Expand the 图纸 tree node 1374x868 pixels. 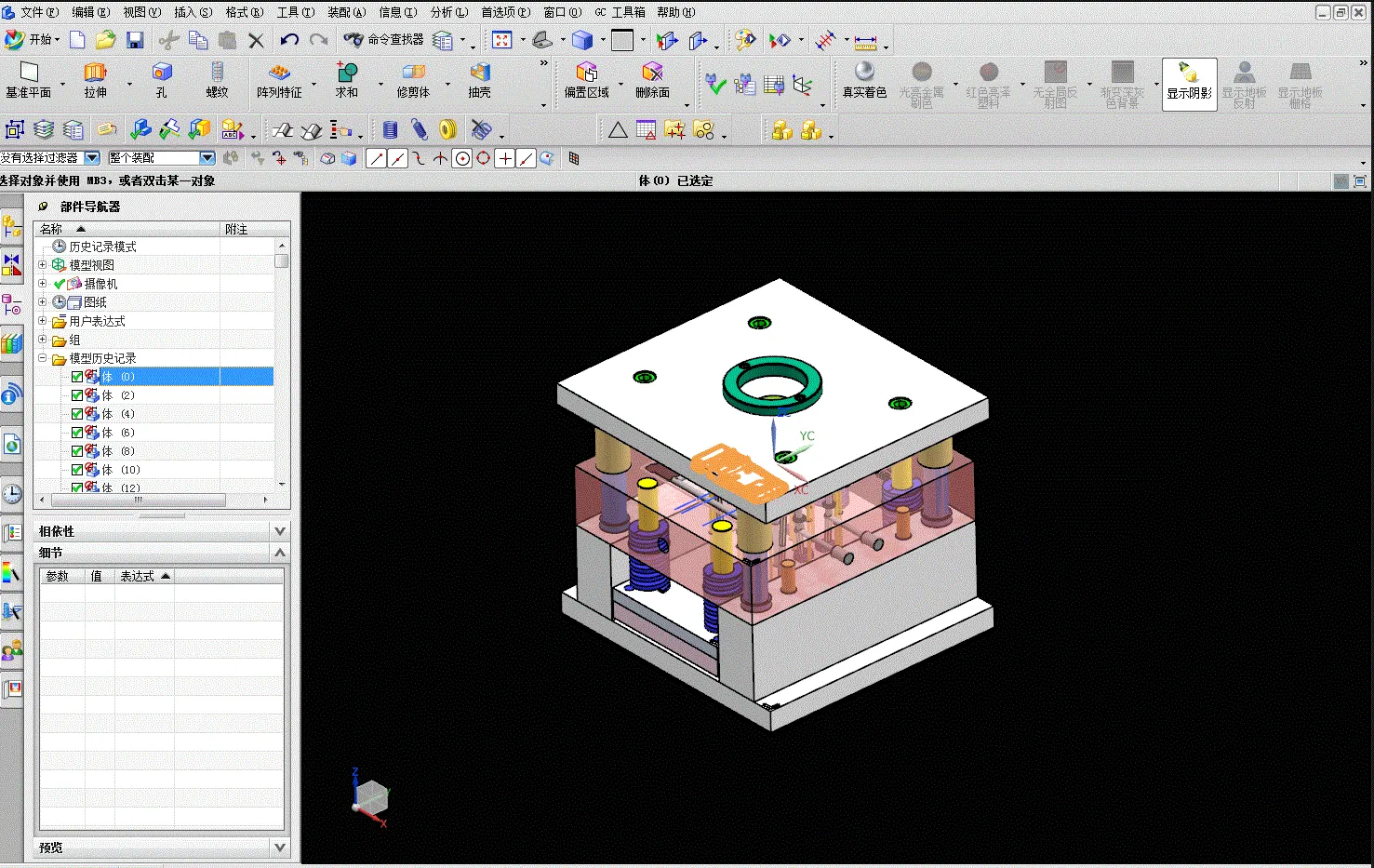42,302
